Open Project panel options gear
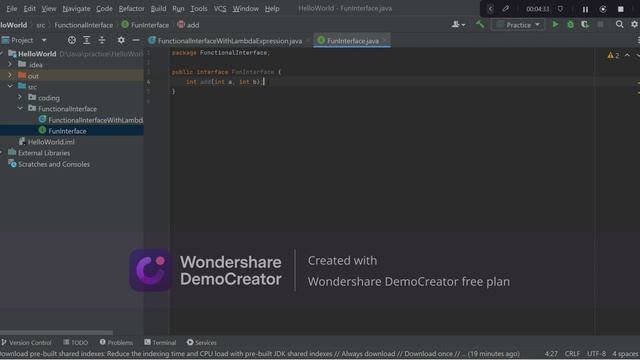This screenshot has width=640, height=360. [x=121, y=40]
